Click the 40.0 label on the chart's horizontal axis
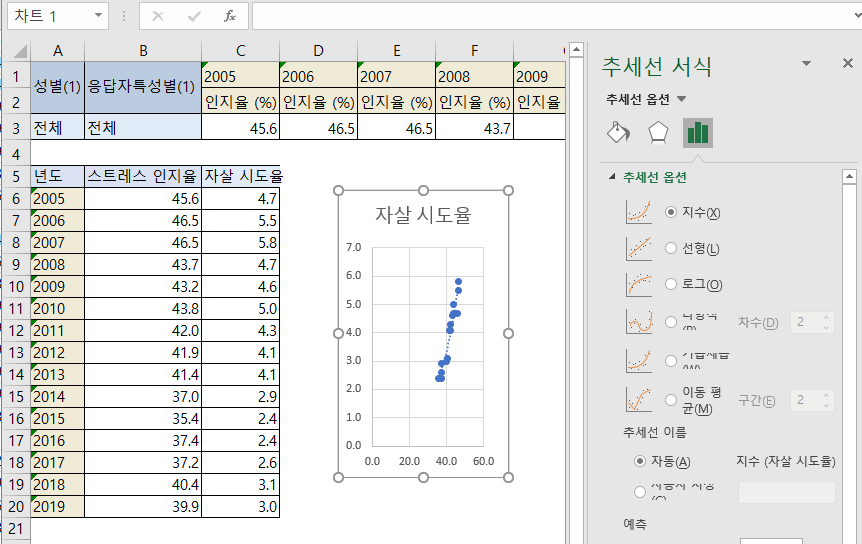Image resolution: width=862 pixels, height=544 pixels. click(x=446, y=461)
